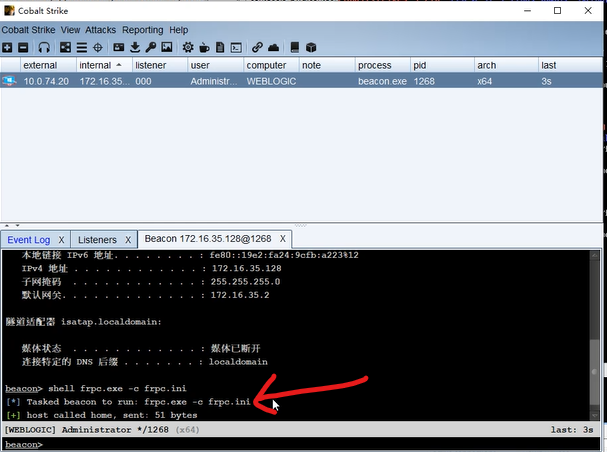Disconnect from team server (minus icon)
This screenshot has height=452, width=607.
tap(23, 48)
